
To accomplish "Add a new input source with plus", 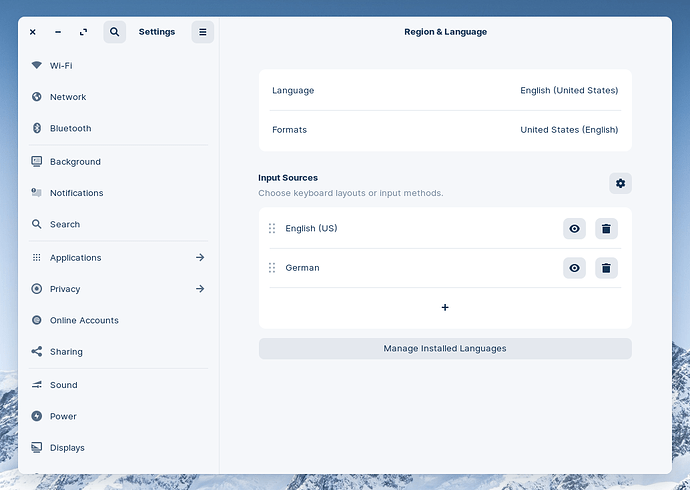I will click(x=445, y=307).
